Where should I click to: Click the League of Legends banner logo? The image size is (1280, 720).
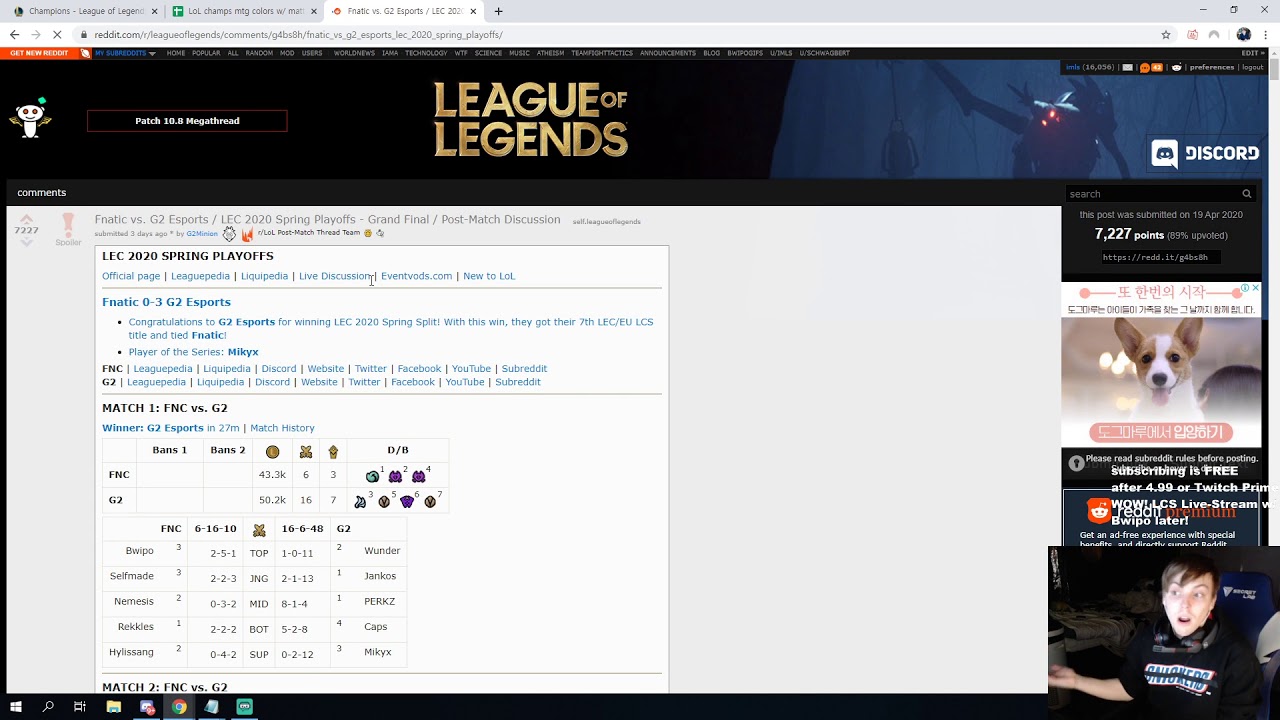pyautogui.click(x=530, y=120)
